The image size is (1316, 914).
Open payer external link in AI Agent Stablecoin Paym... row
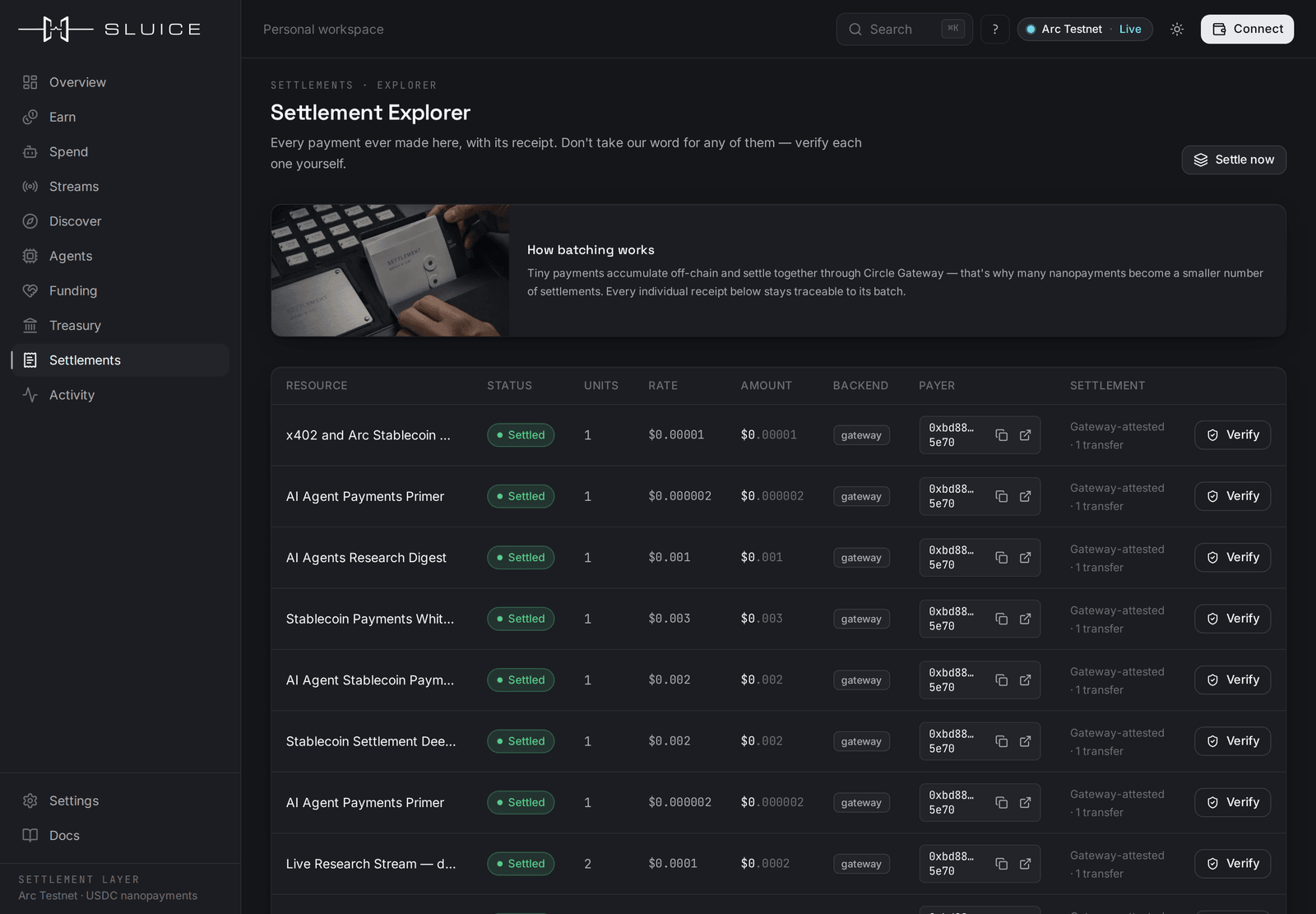(1025, 680)
